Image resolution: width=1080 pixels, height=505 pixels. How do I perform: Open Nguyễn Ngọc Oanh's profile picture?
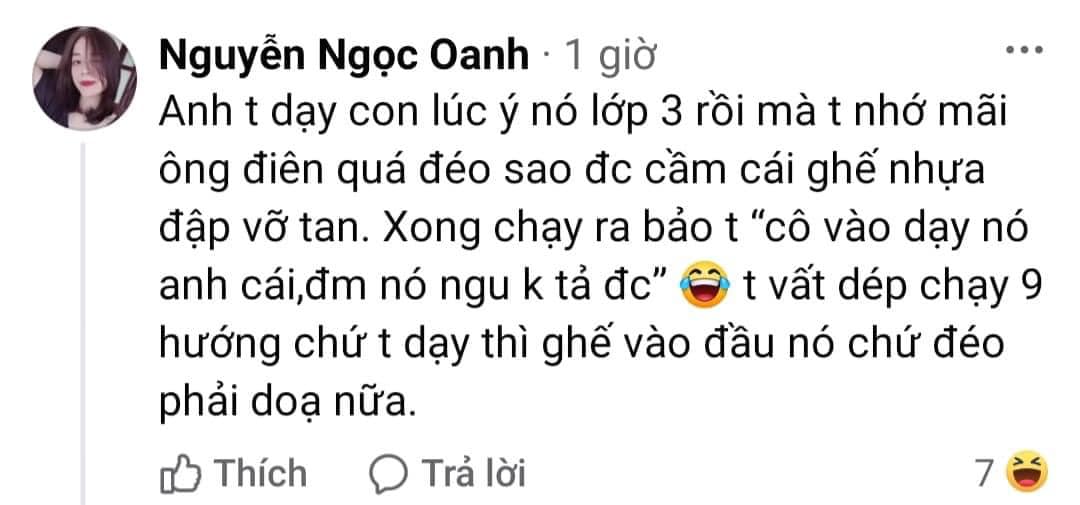pos(85,79)
